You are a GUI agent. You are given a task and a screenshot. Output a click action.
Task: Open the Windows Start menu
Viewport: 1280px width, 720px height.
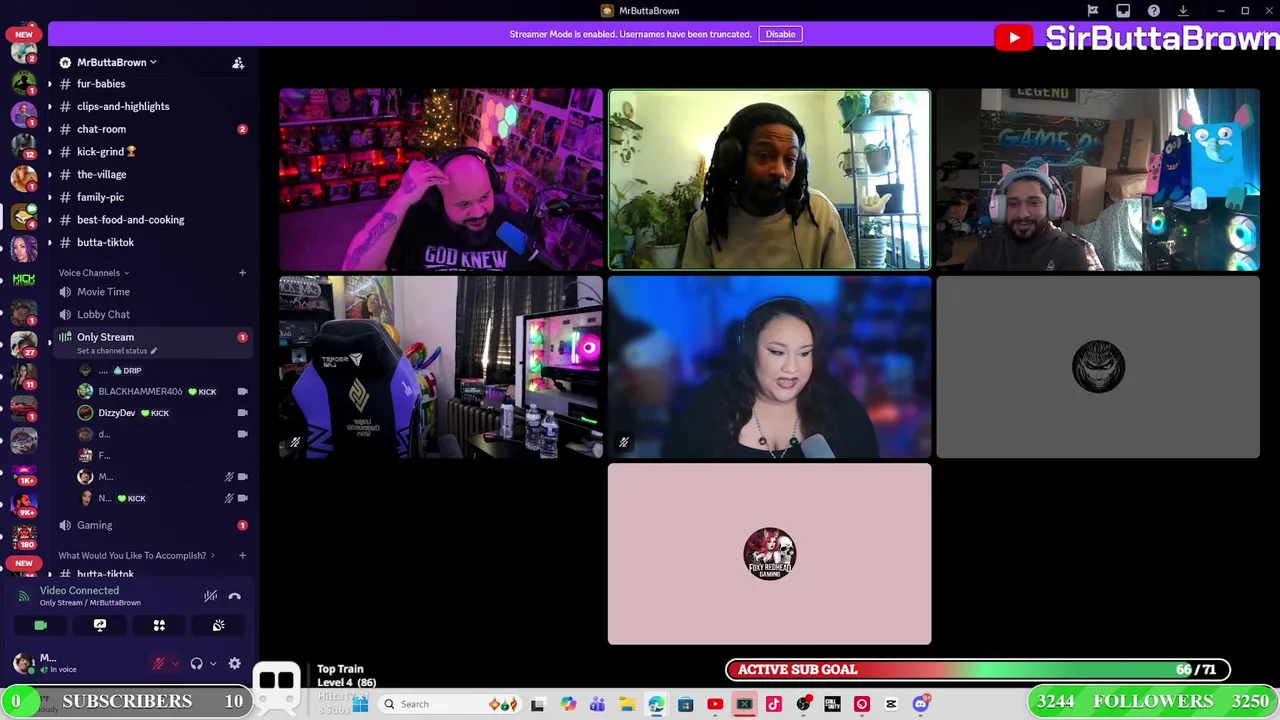coord(361,704)
